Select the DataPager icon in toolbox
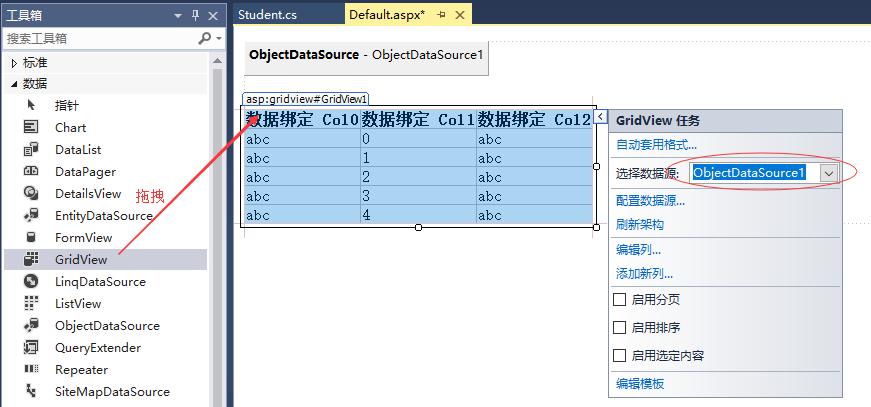This screenshot has width=871, height=407. pyautogui.click(x=32, y=172)
